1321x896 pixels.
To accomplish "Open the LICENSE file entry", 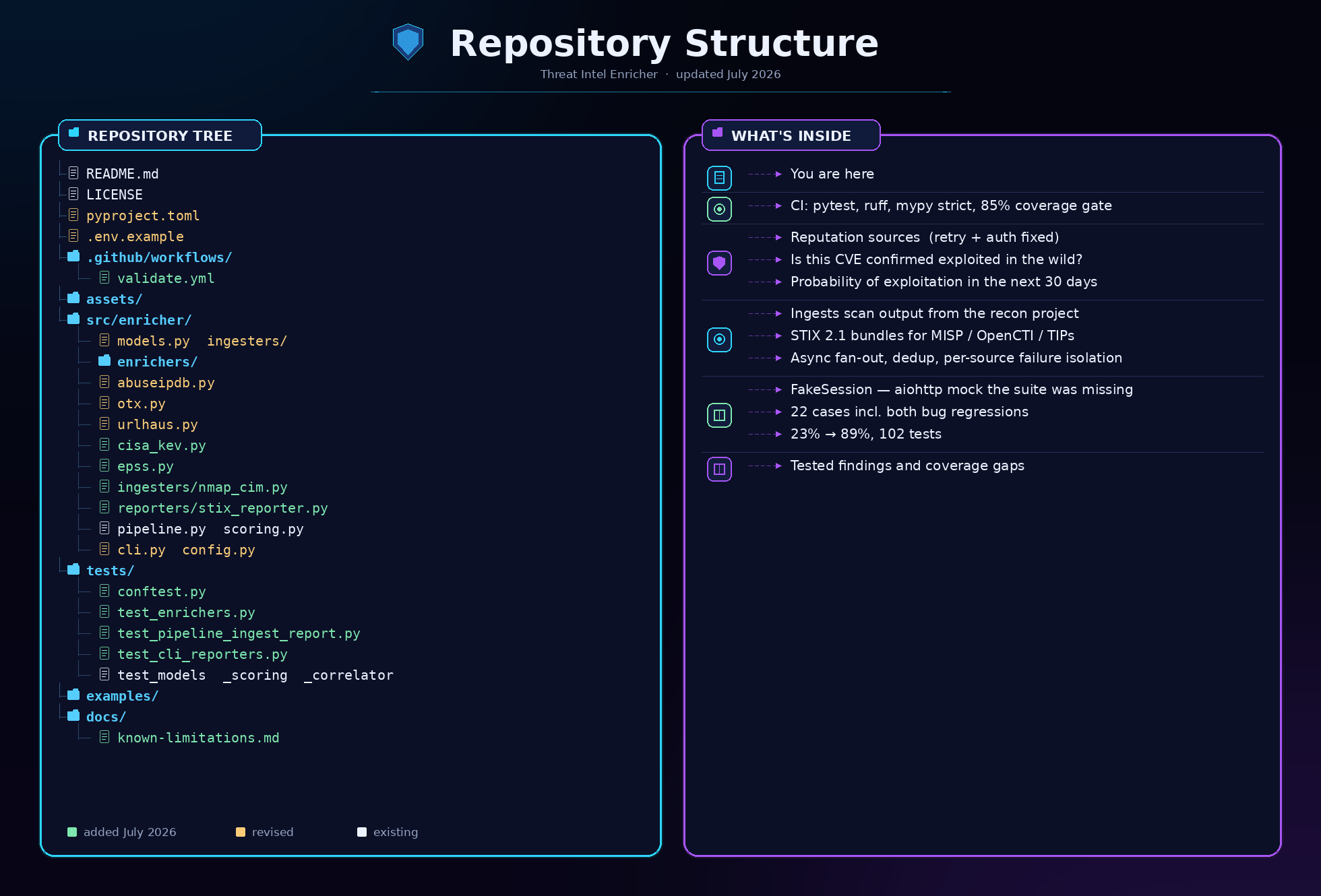I will pyautogui.click(x=115, y=195).
